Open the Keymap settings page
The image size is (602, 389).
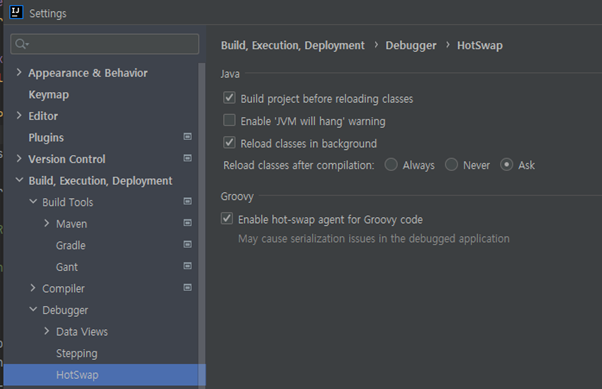pyautogui.click(x=49, y=94)
